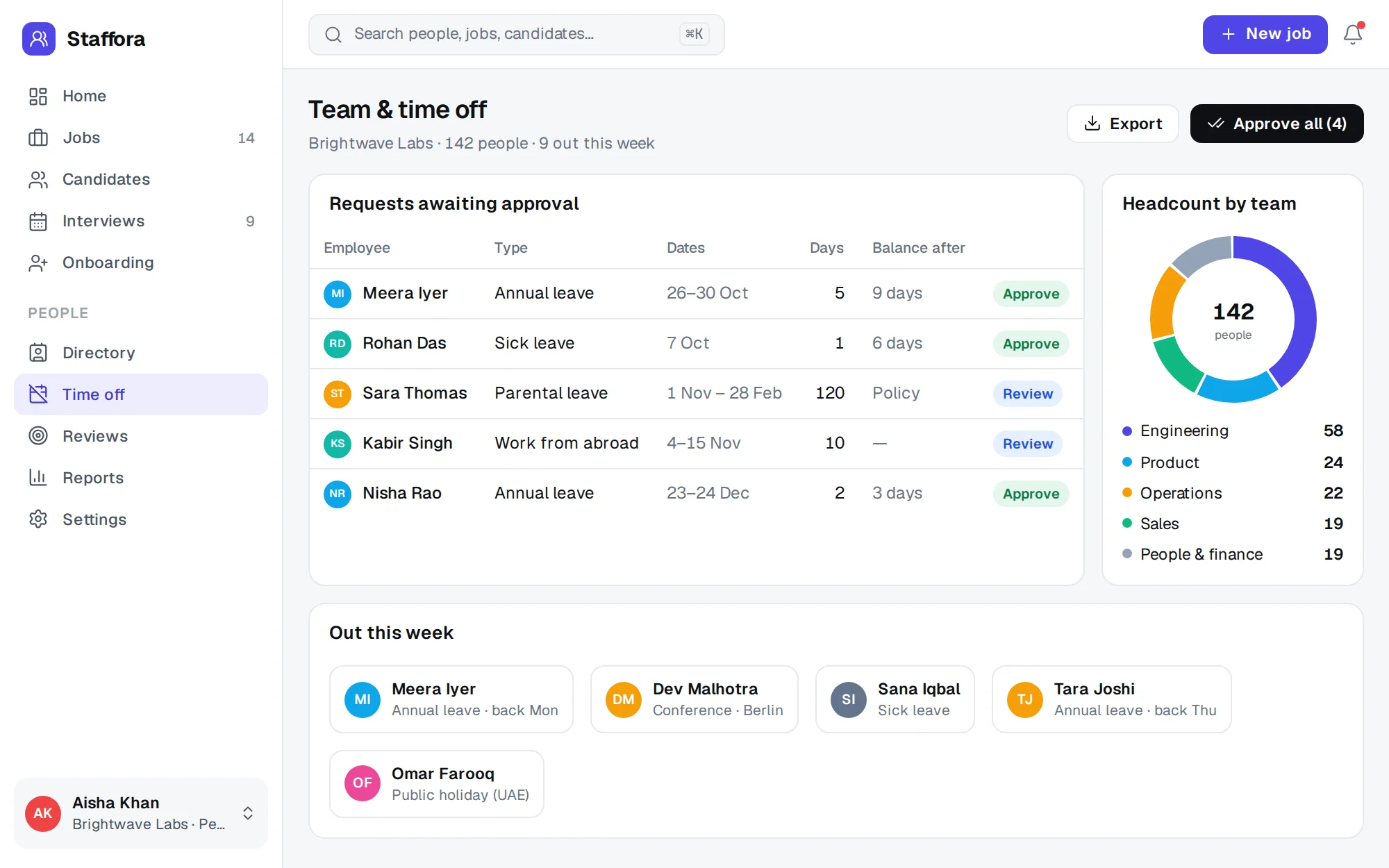Image resolution: width=1389 pixels, height=868 pixels.
Task: Click Rohan Das's RD avatar
Action: (x=338, y=344)
